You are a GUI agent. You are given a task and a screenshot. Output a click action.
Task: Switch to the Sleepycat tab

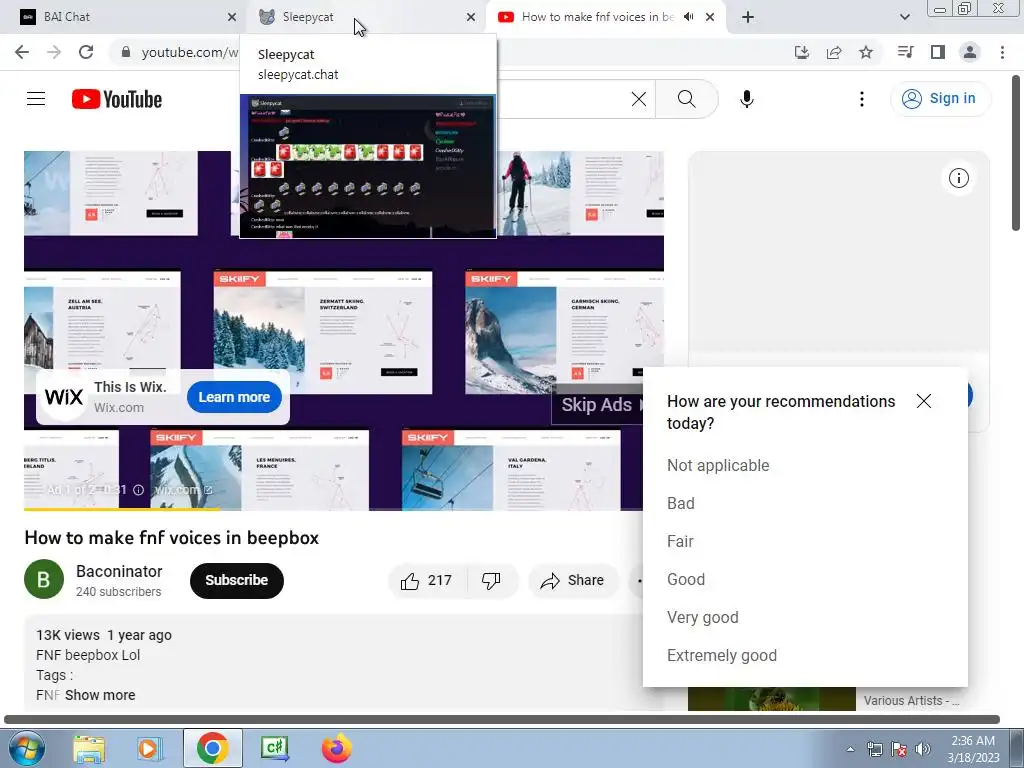366,17
